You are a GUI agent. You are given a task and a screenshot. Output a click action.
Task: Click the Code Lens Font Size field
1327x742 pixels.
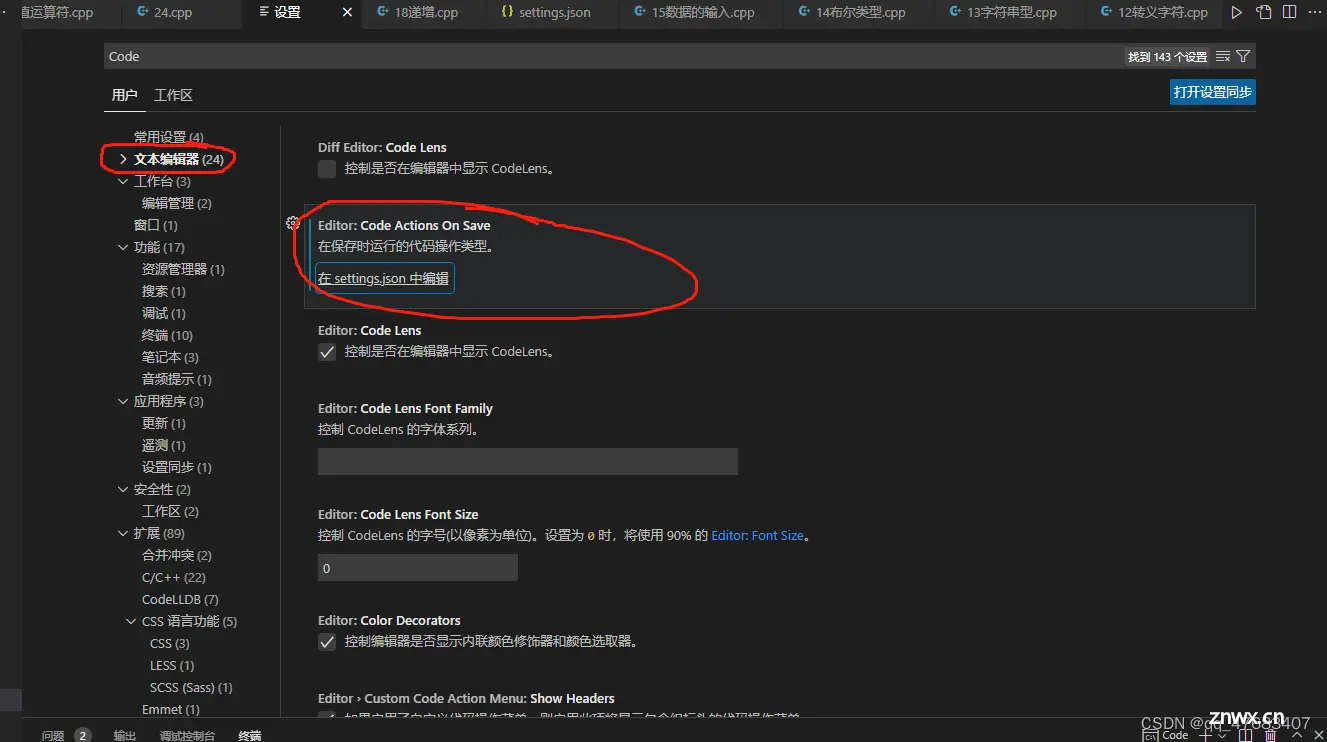(418, 568)
